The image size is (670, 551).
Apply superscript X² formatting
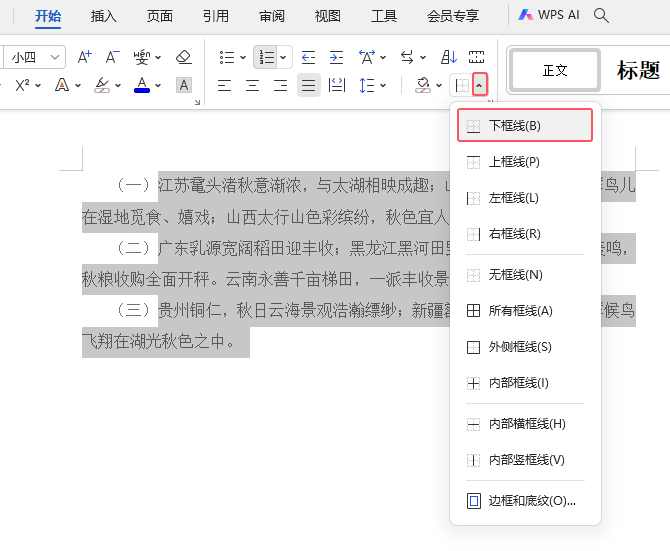coord(22,85)
